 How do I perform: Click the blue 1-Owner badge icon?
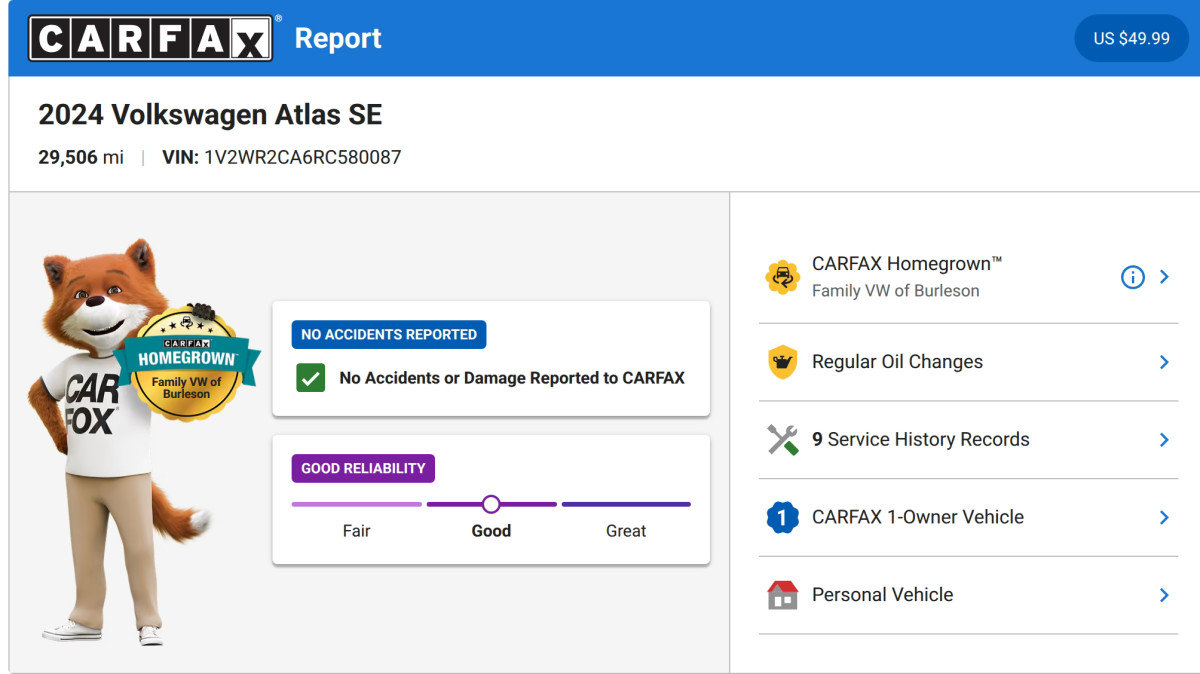tap(782, 517)
